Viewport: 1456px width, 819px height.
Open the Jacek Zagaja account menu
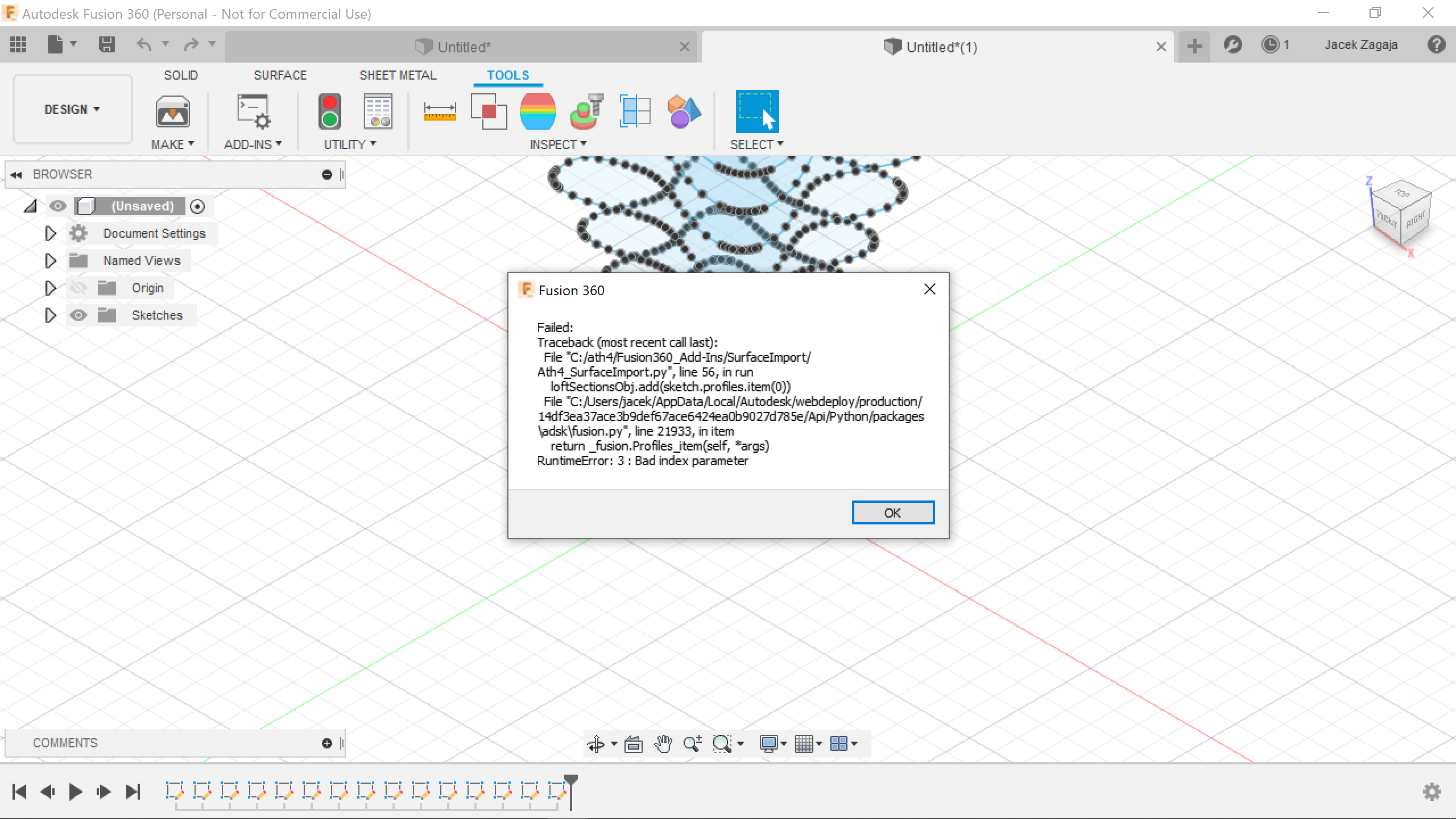(1361, 44)
